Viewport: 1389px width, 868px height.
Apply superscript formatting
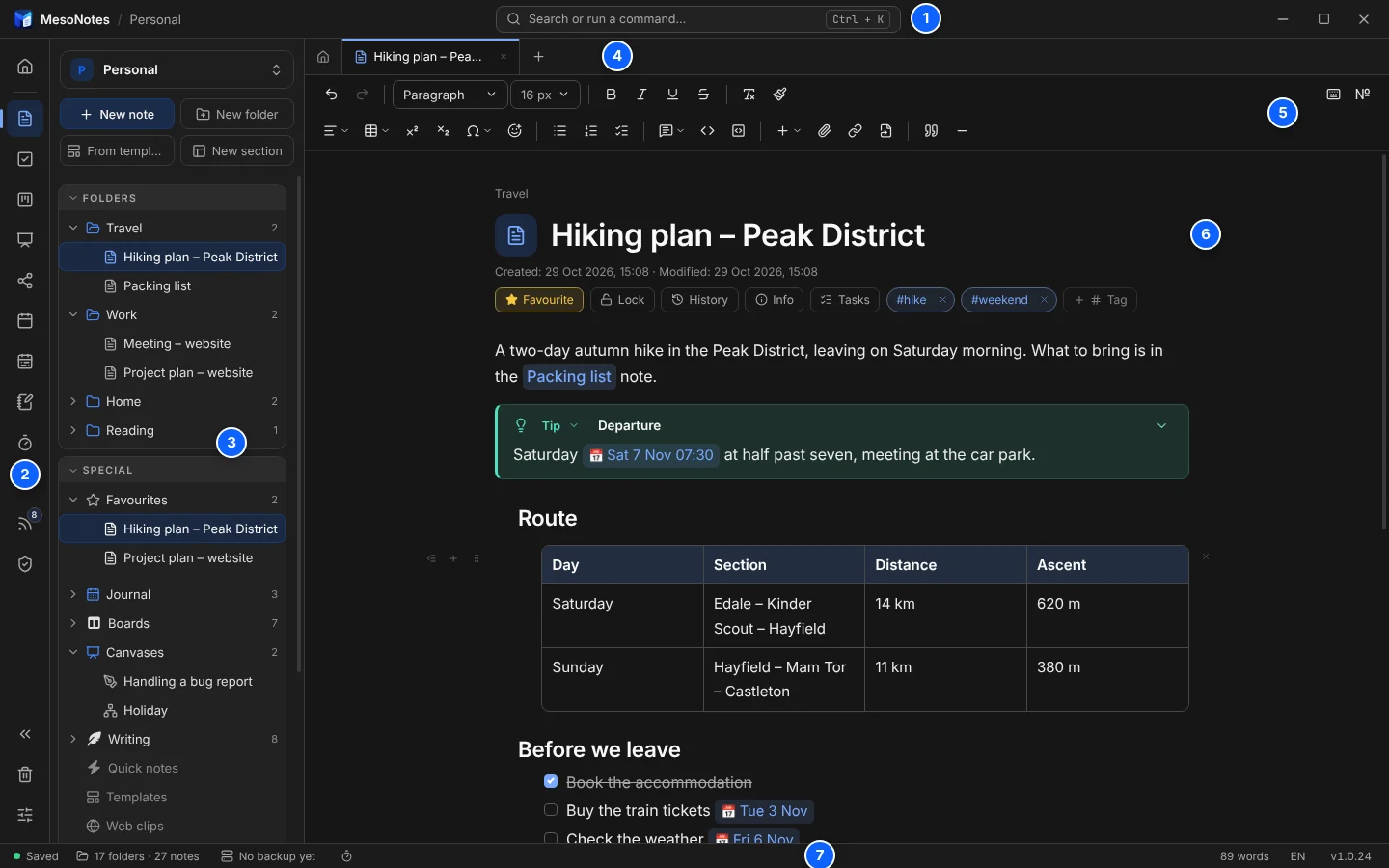click(x=412, y=131)
